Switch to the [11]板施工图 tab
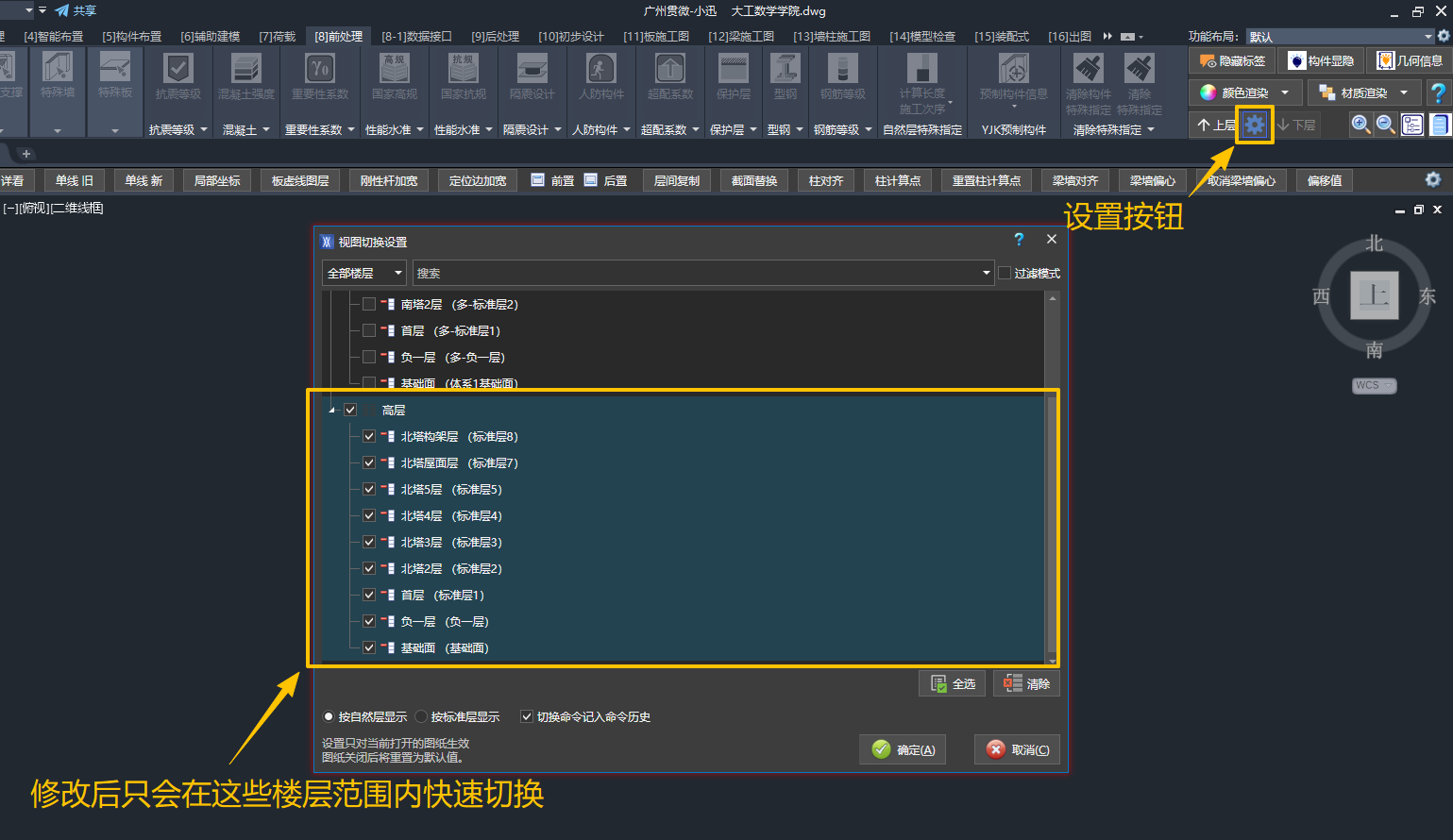Screen dimensions: 1453x840 coord(656,36)
